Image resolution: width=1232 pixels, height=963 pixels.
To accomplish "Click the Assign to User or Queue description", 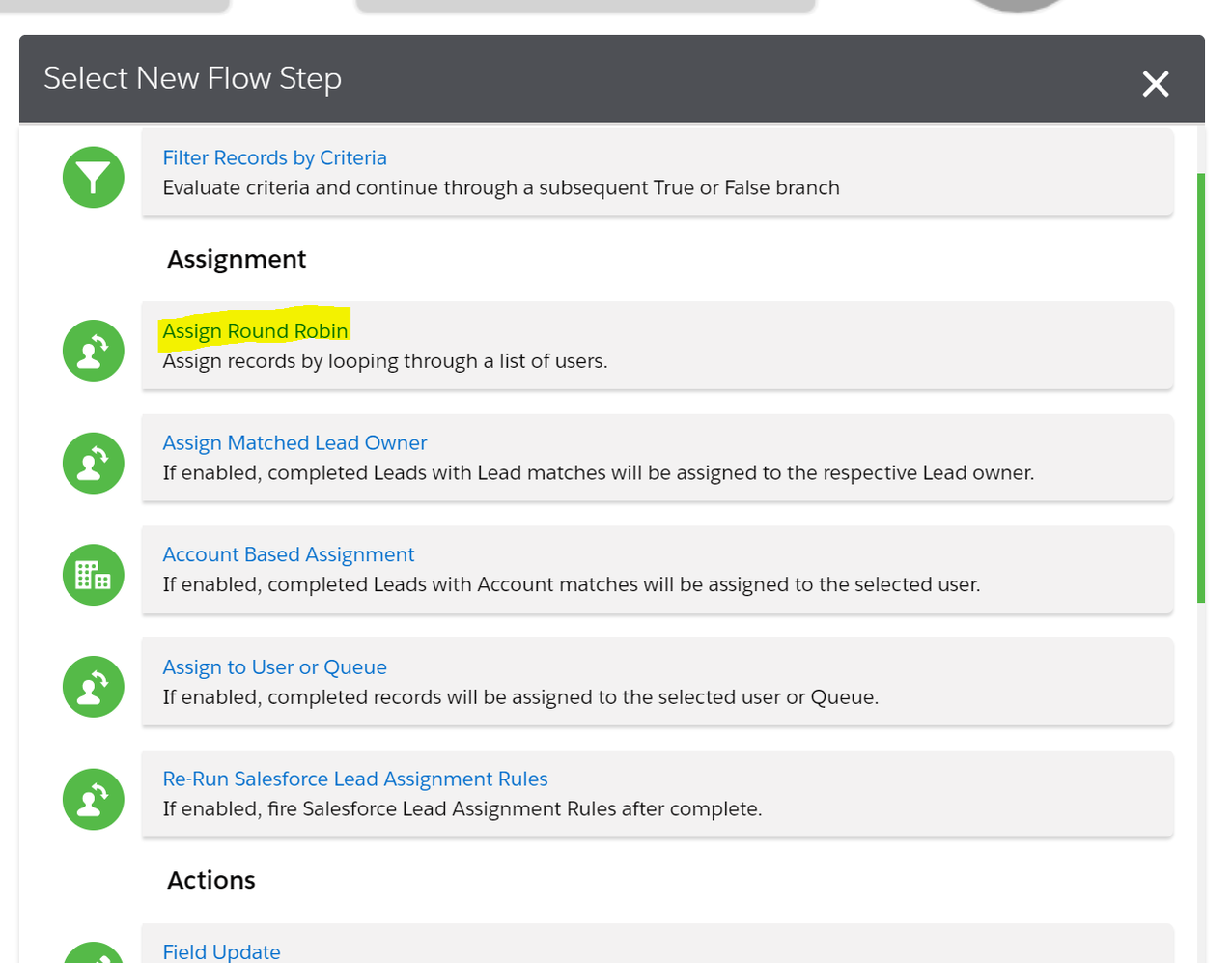I will pyautogui.click(x=519, y=697).
